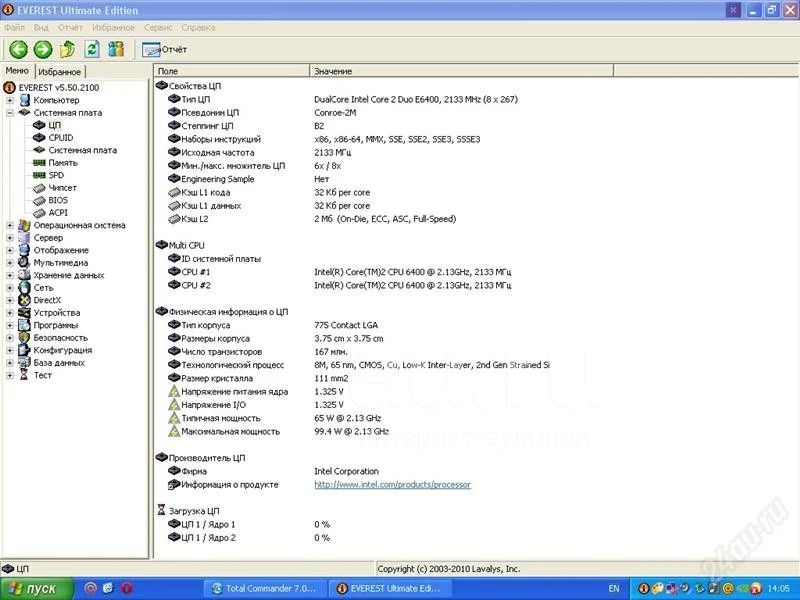Click the Отображение display icon
The height and width of the screenshot is (600, 800).
24,250
